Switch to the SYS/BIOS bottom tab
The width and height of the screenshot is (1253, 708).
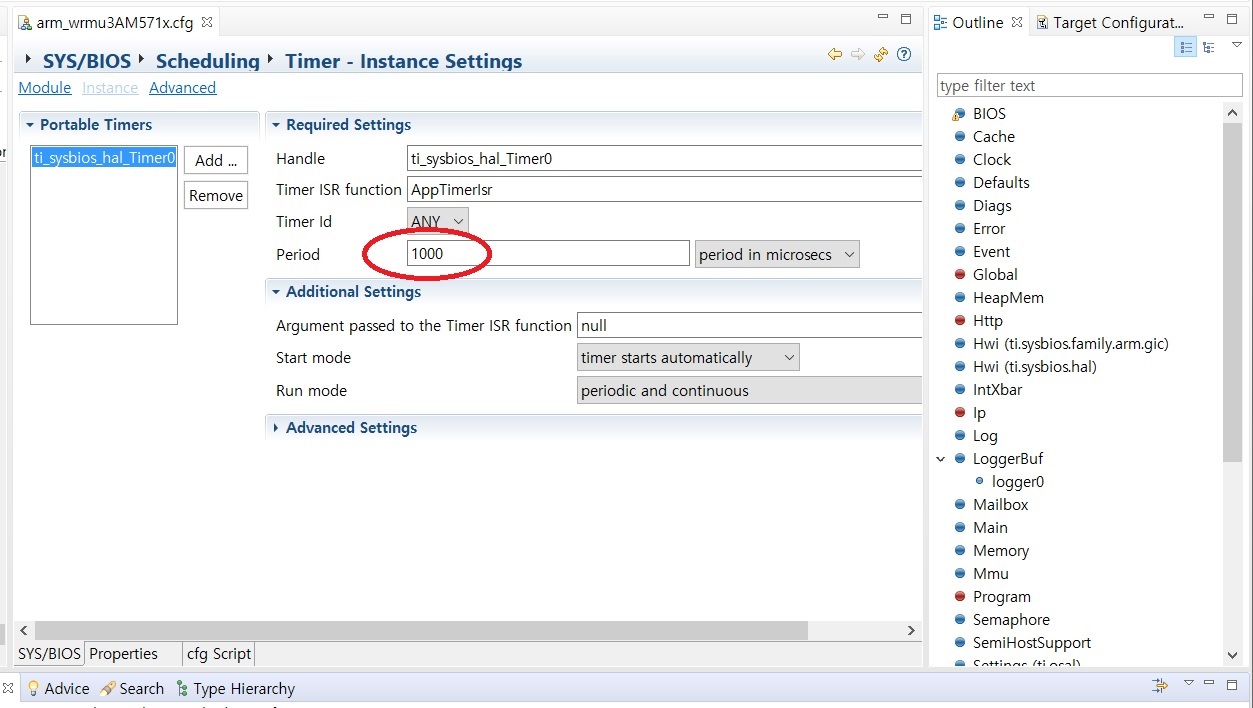(x=49, y=654)
